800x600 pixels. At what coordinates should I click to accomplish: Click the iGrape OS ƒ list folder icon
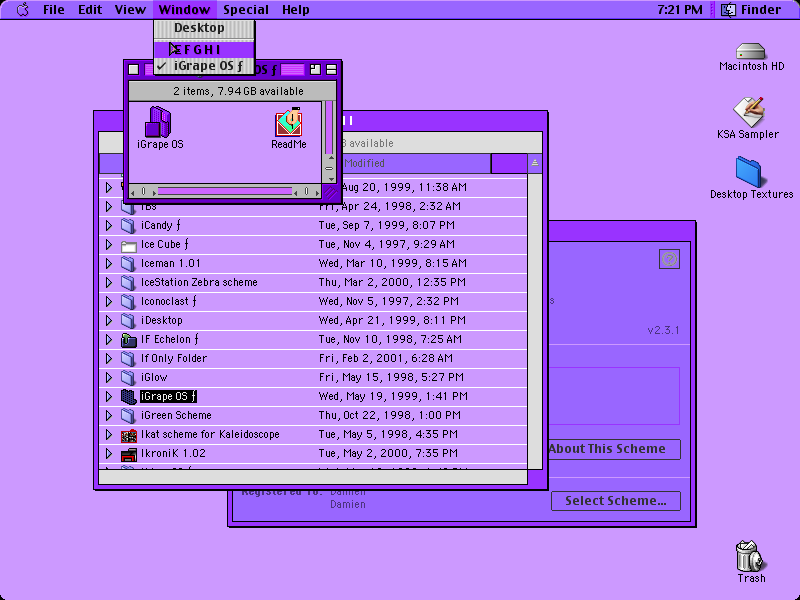pyautogui.click(x=128, y=396)
